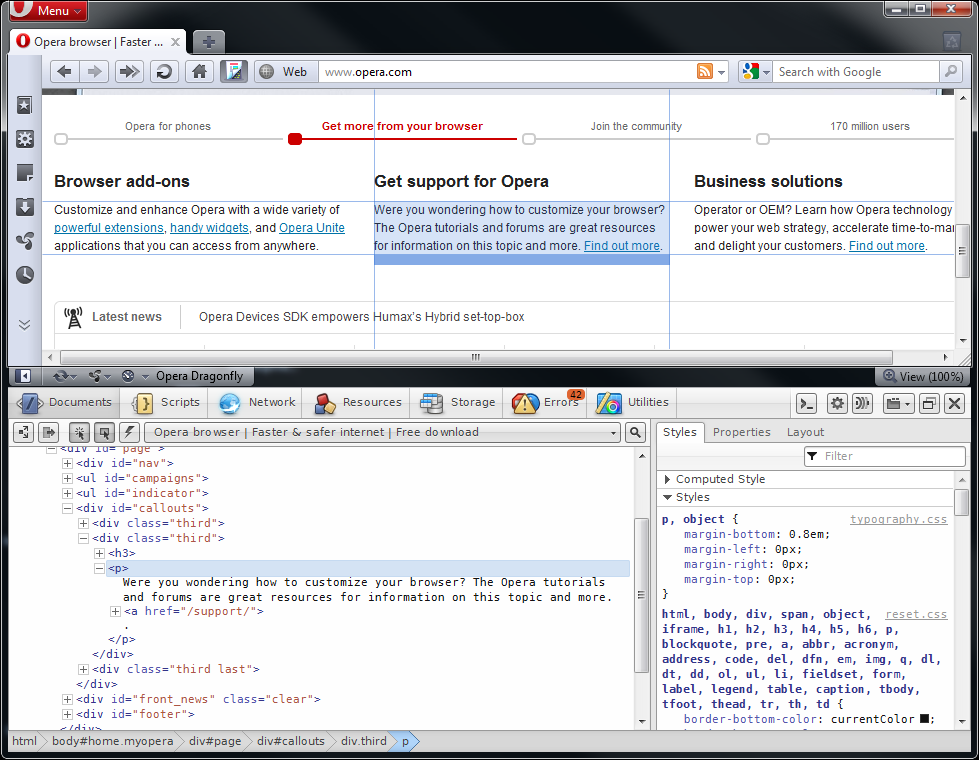Open the reset.css stylesheet link
Viewport: 979px width, 760px height.
coord(916,614)
